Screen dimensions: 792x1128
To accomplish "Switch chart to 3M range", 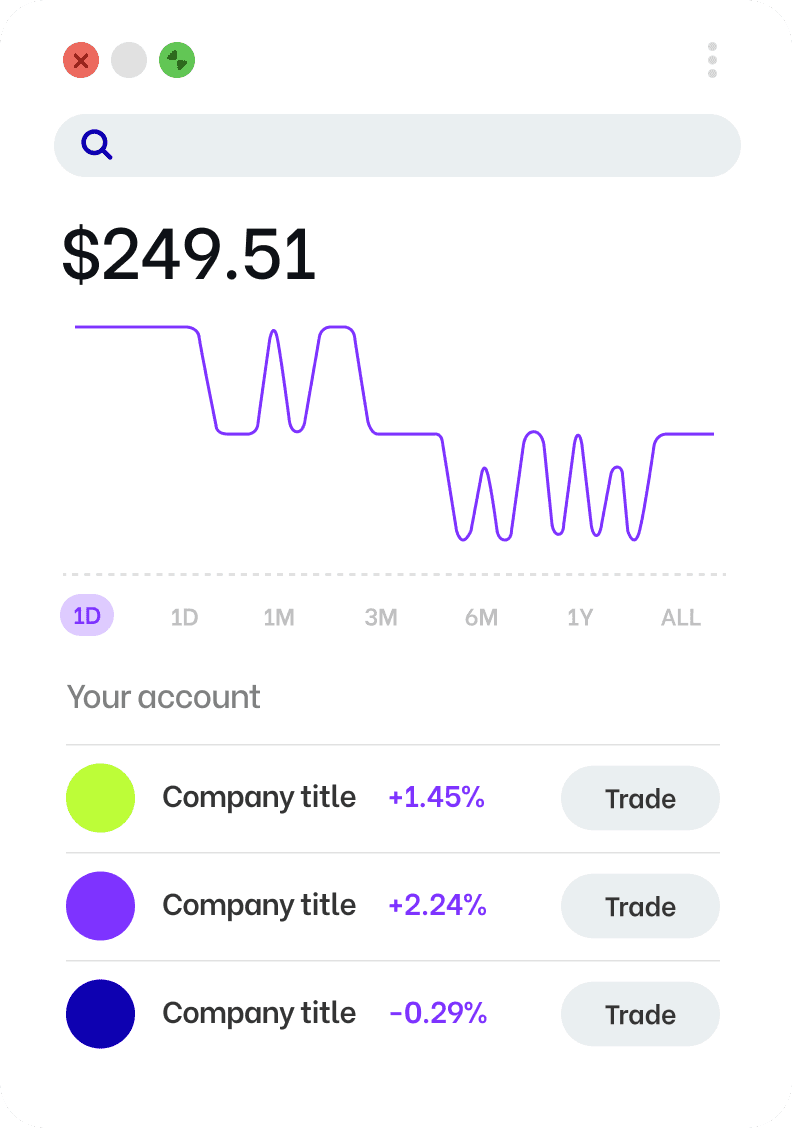I will 381,617.
